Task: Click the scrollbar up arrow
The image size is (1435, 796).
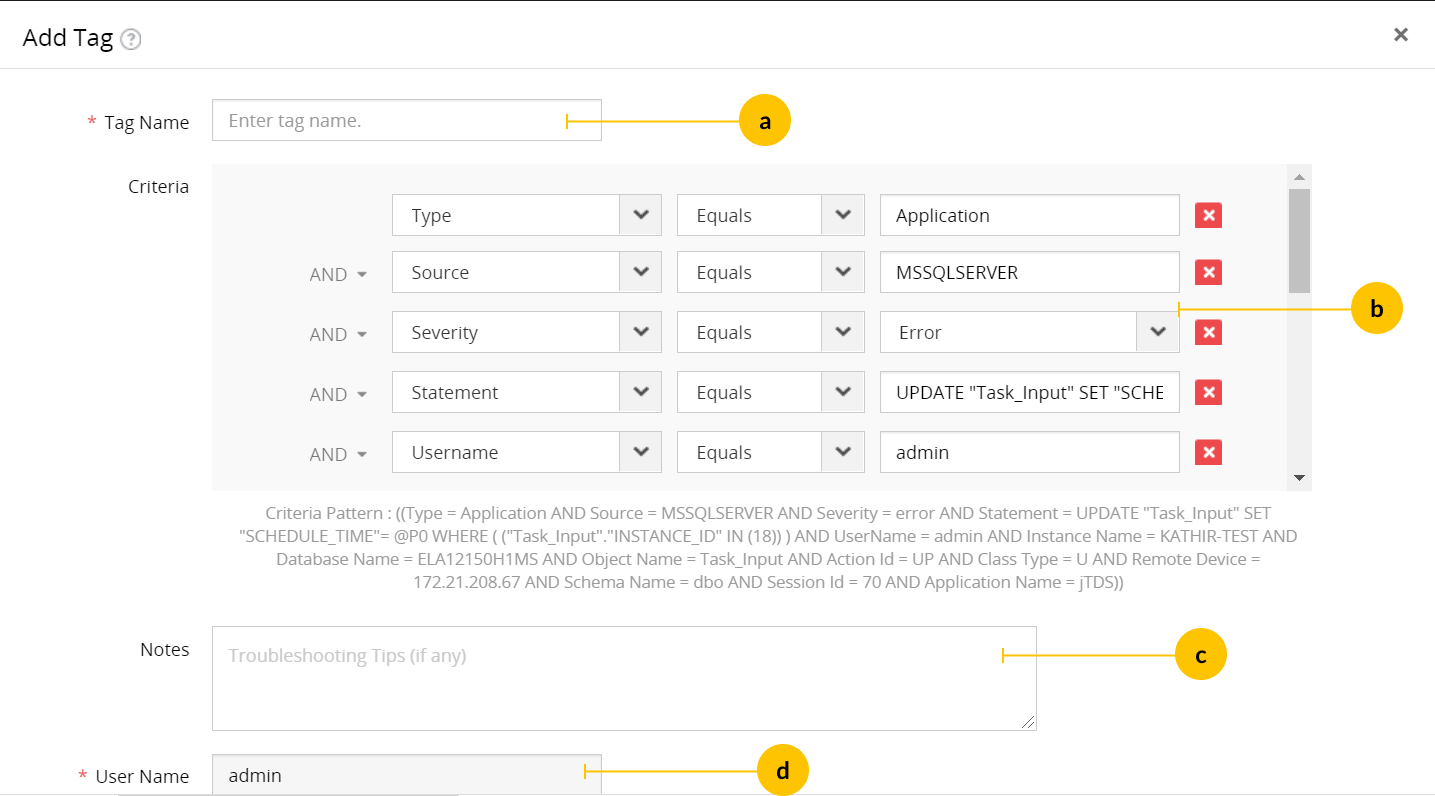Action: (1299, 176)
